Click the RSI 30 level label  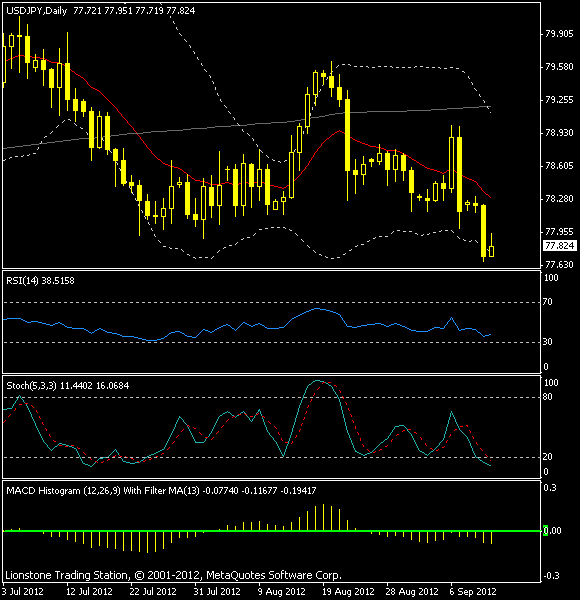click(x=547, y=342)
